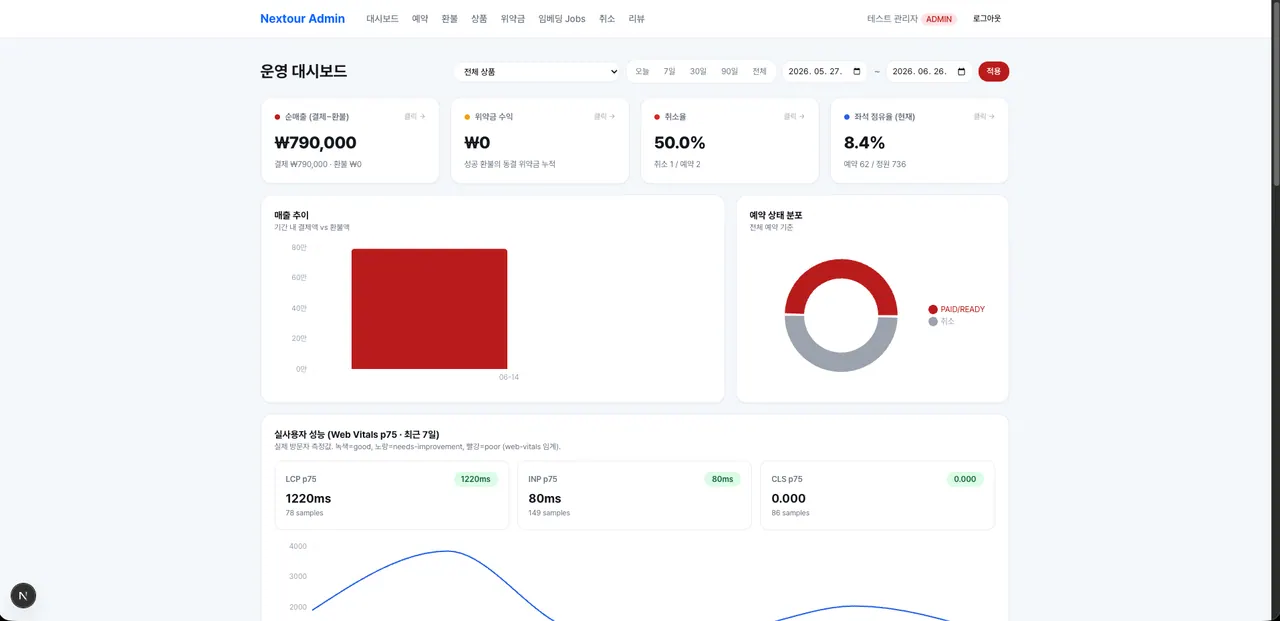Open the 위약금 수익 ₩0 card

(540, 140)
